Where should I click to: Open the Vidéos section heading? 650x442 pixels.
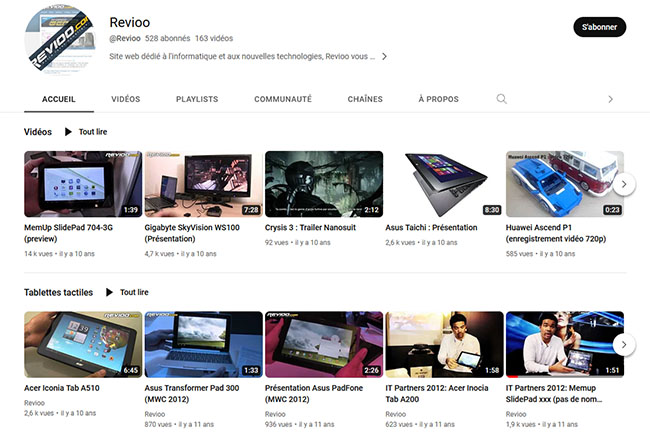38,132
